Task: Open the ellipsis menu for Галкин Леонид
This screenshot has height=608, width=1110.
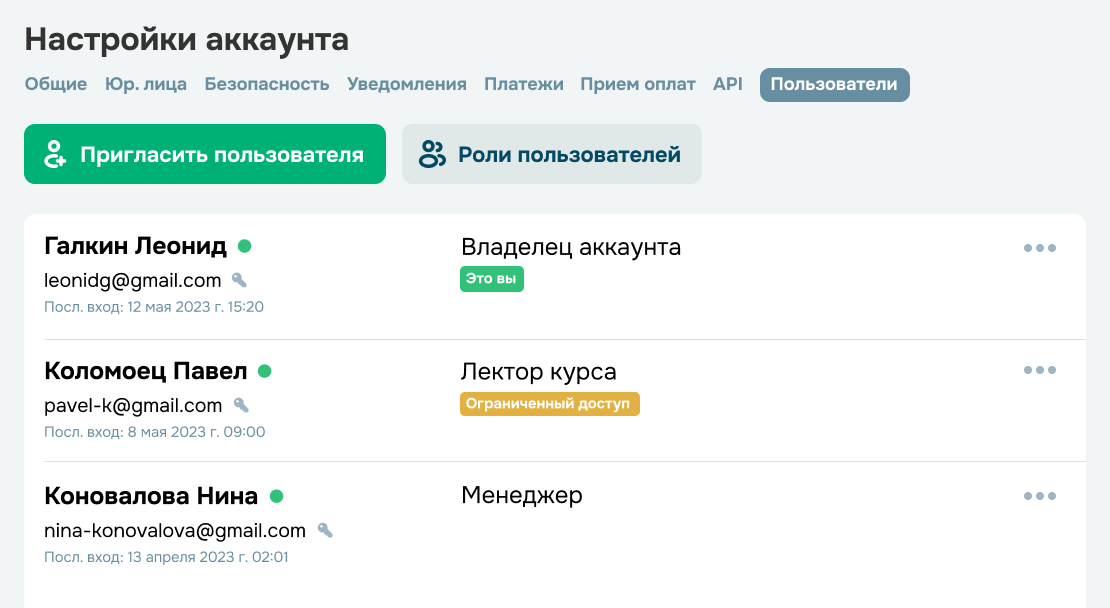Action: pyautogui.click(x=1040, y=247)
